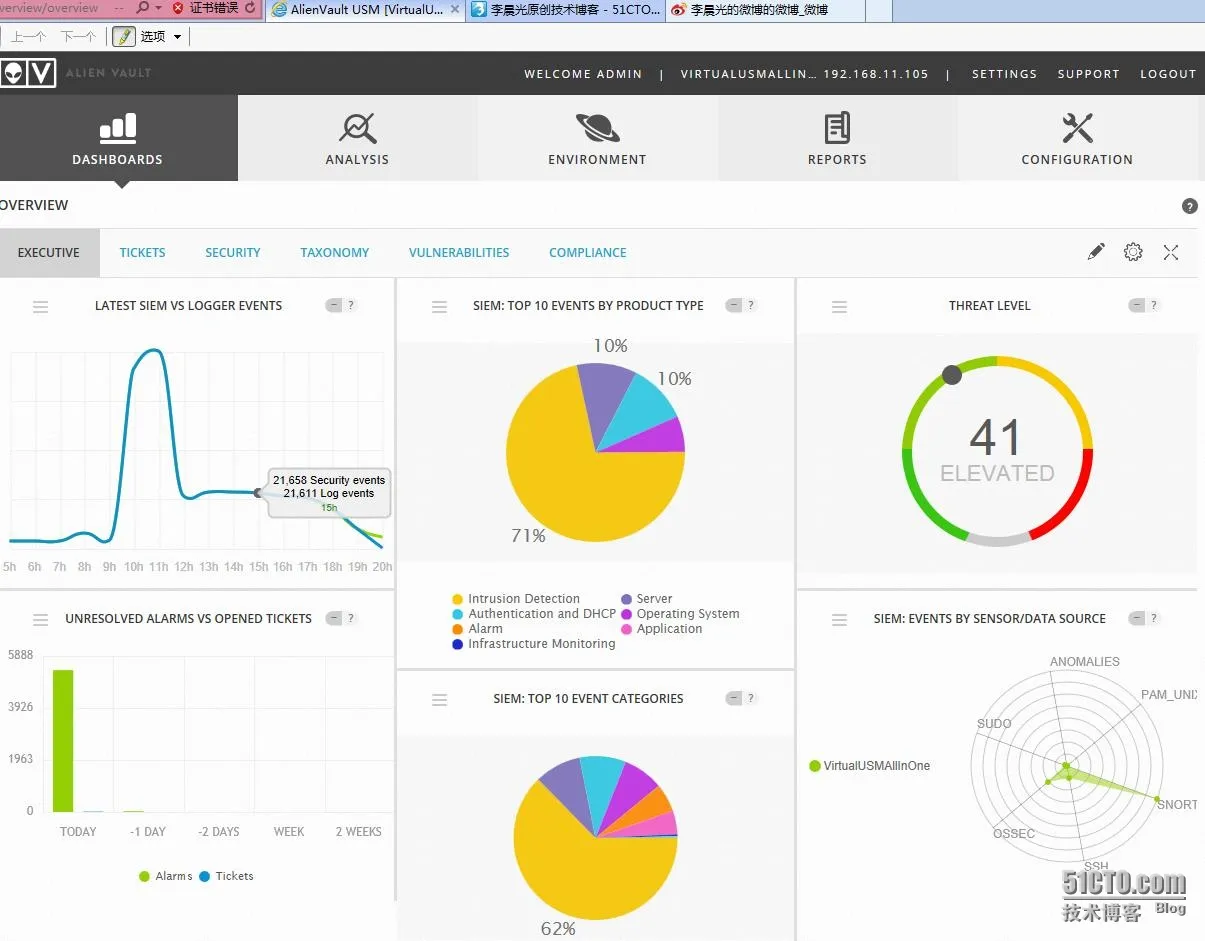Open menu icon of Events by Sensor/Data Source

(839, 620)
